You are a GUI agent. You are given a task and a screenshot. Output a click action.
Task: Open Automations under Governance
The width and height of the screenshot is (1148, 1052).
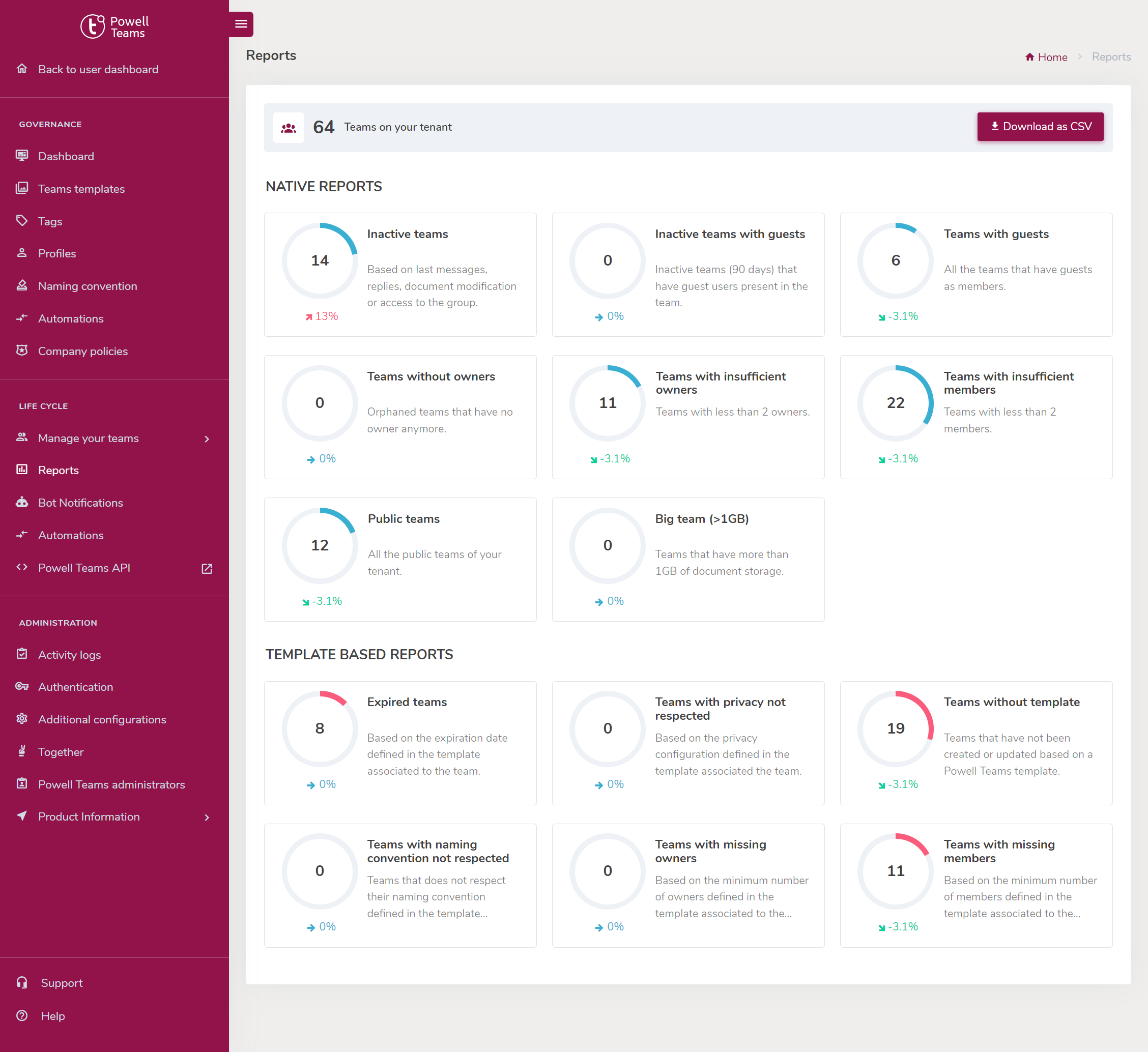coord(71,318)
